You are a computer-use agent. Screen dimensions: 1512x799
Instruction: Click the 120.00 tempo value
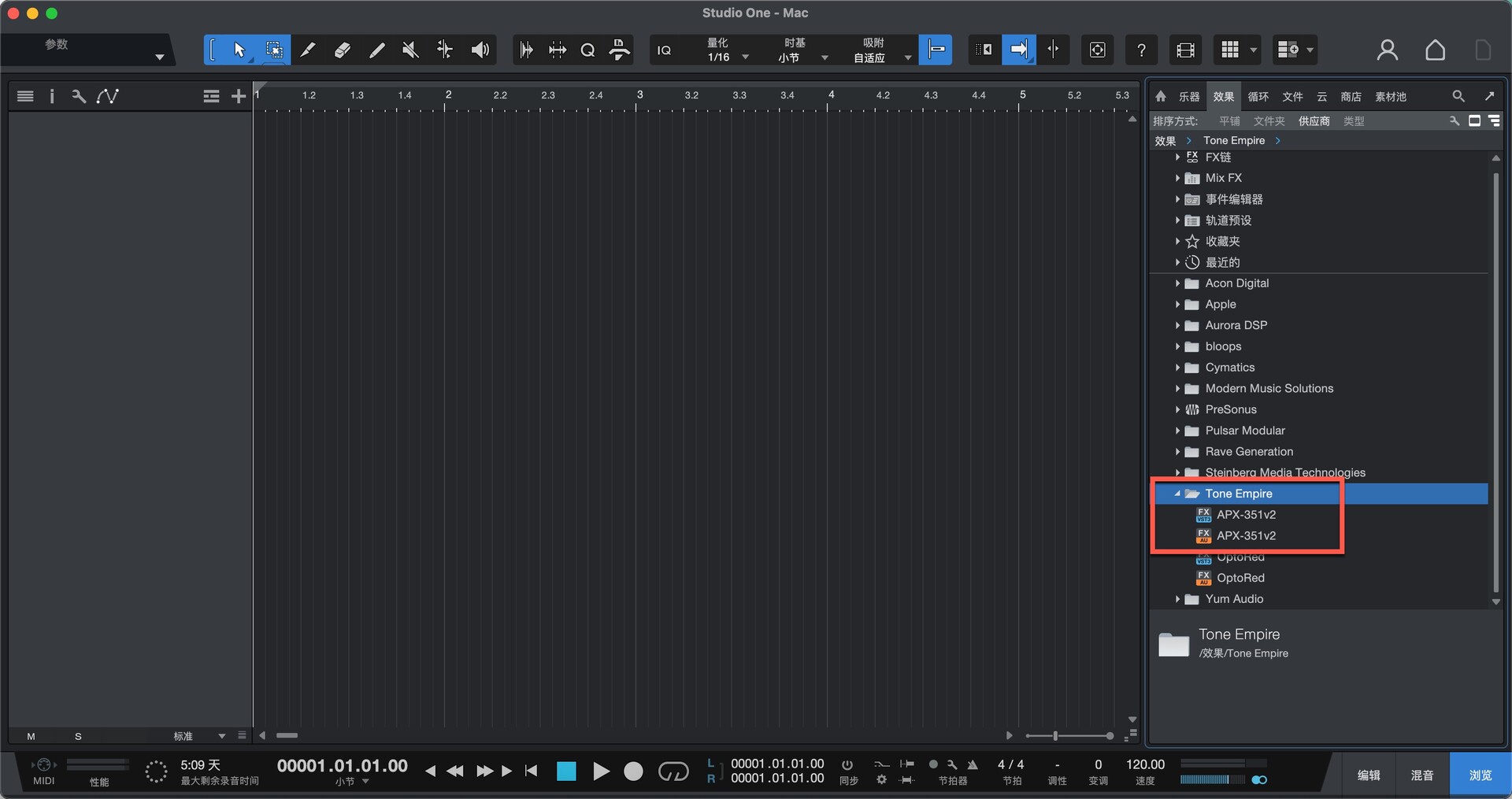[1145, 764]
